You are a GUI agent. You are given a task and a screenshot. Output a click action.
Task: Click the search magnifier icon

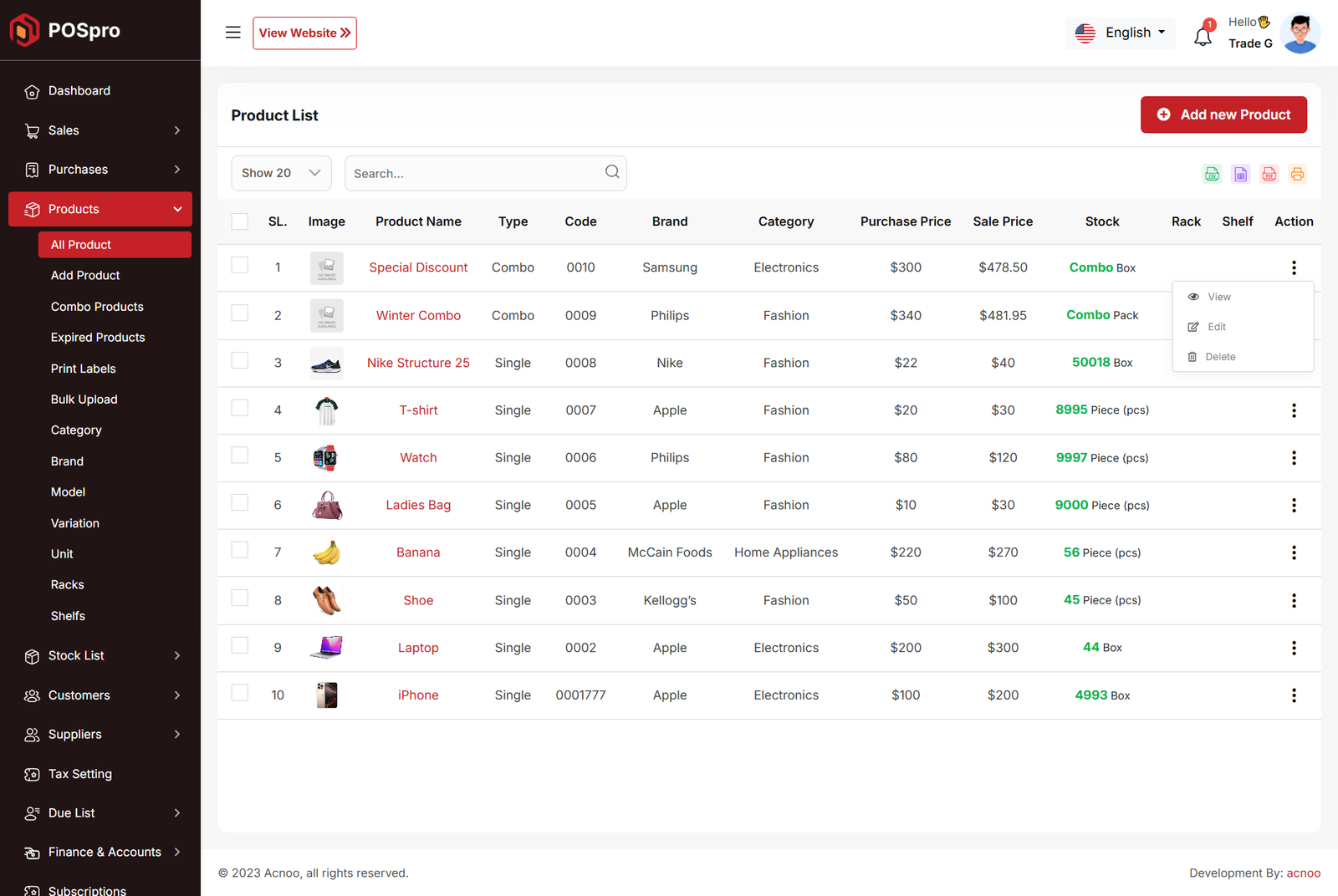[612, 172]
